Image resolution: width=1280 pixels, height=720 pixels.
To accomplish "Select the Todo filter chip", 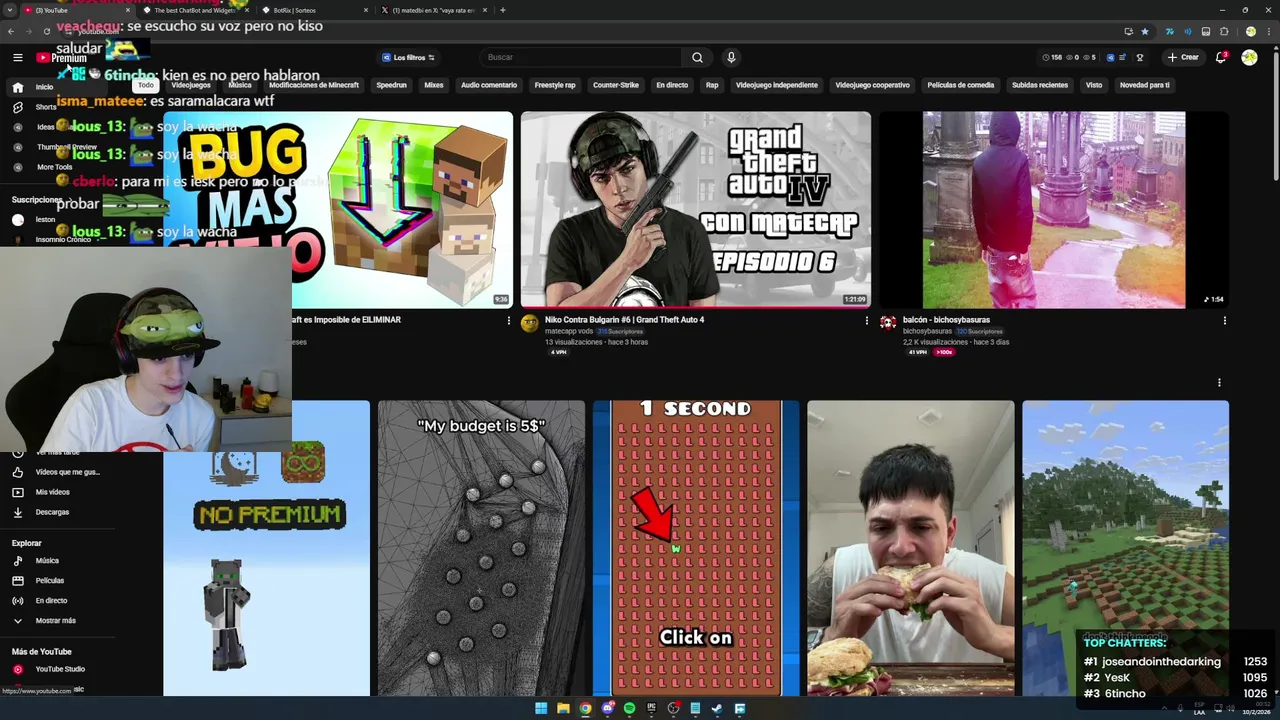I will (x=146, y=85).
